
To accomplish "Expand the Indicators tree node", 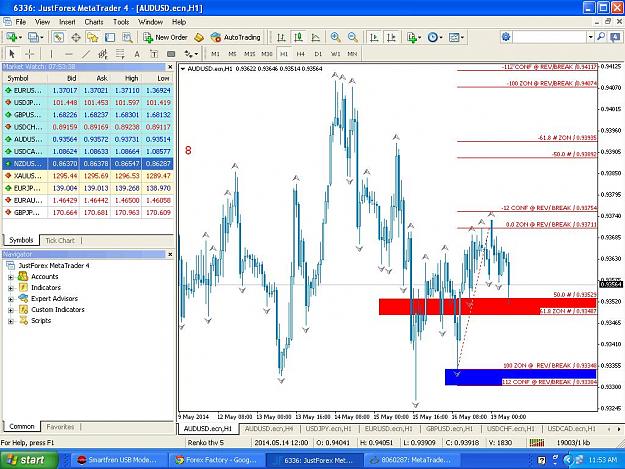I will (x=11, y=288).
